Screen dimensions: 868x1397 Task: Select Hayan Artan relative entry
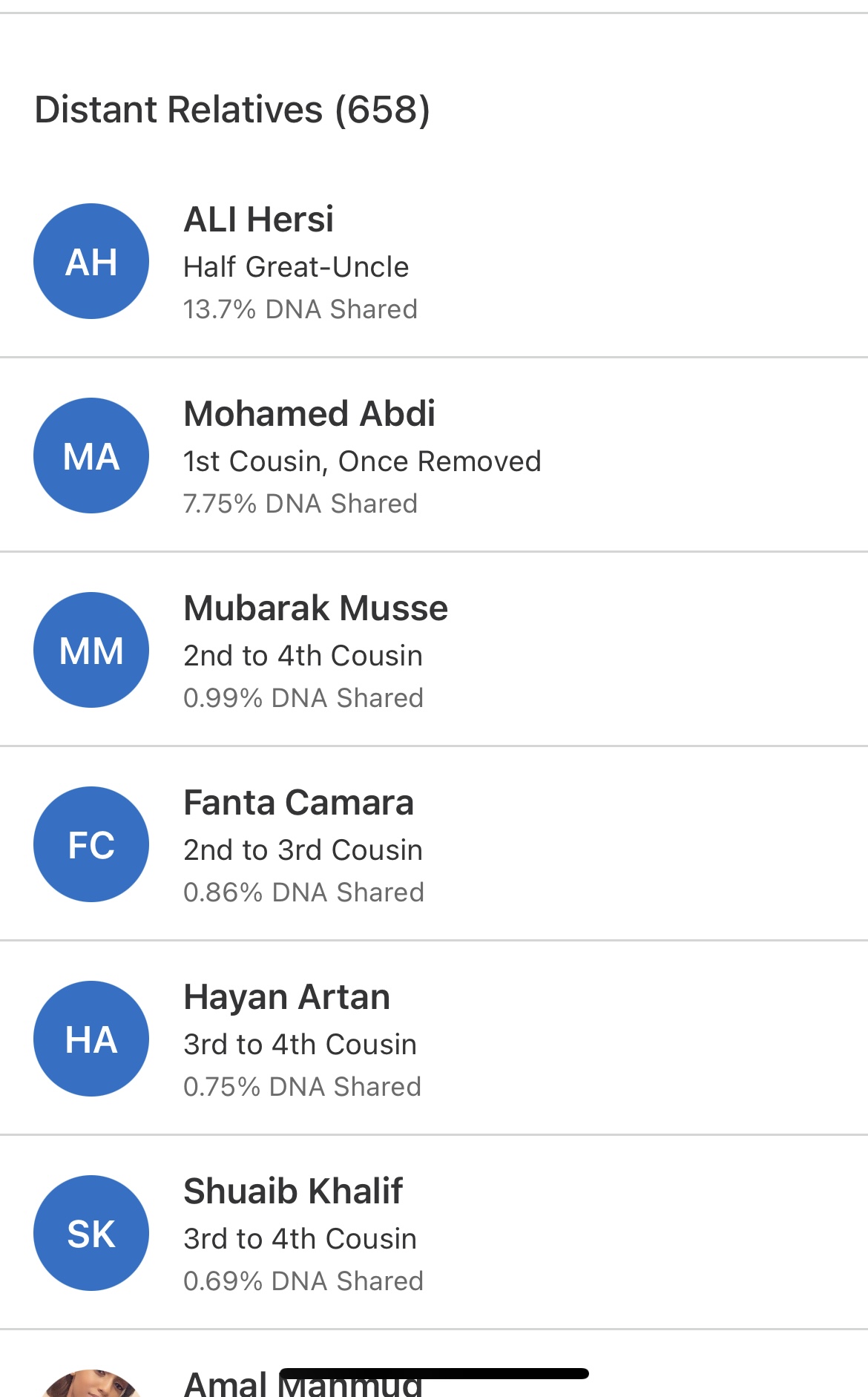286,997
